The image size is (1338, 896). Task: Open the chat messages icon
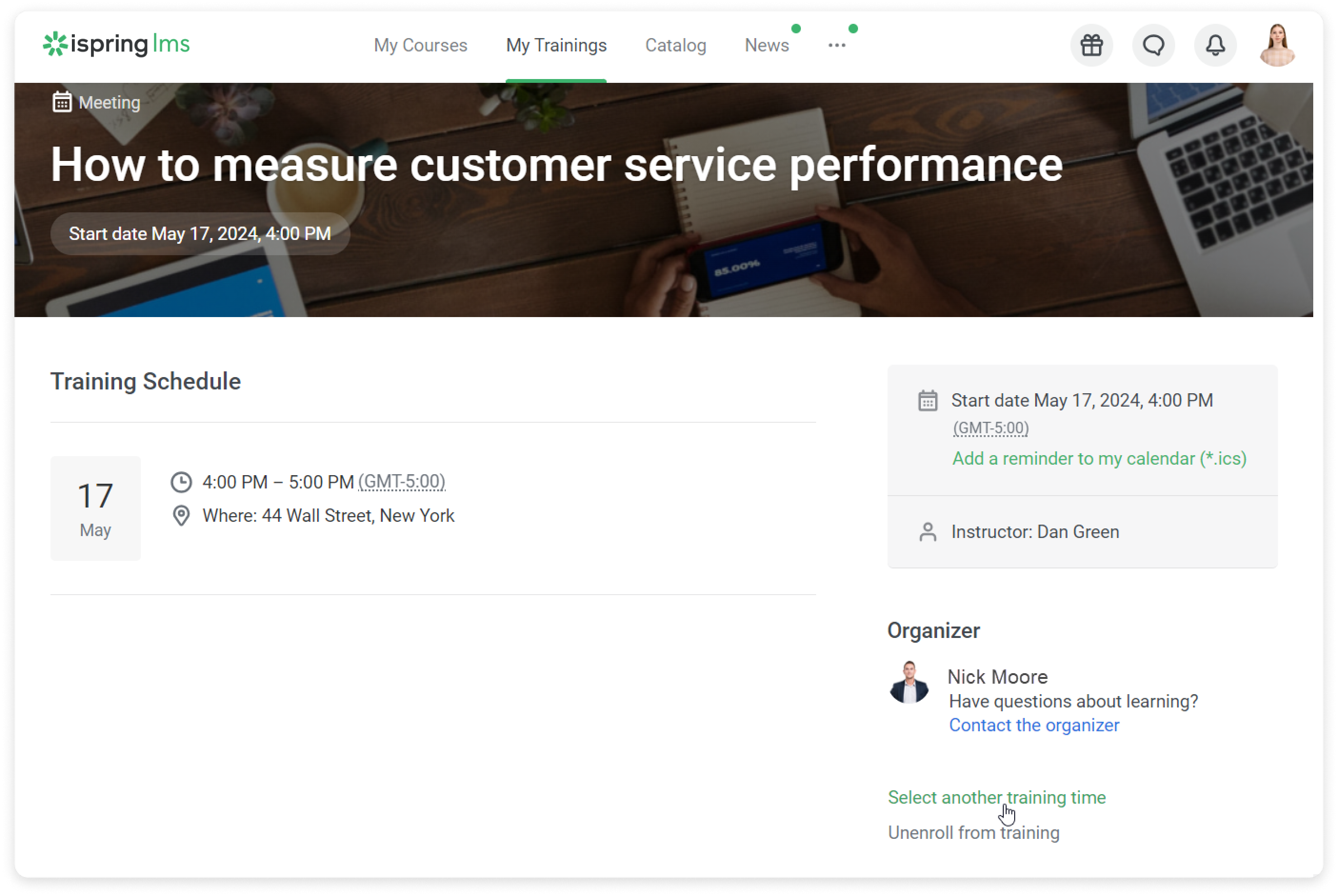(1153, 45)
